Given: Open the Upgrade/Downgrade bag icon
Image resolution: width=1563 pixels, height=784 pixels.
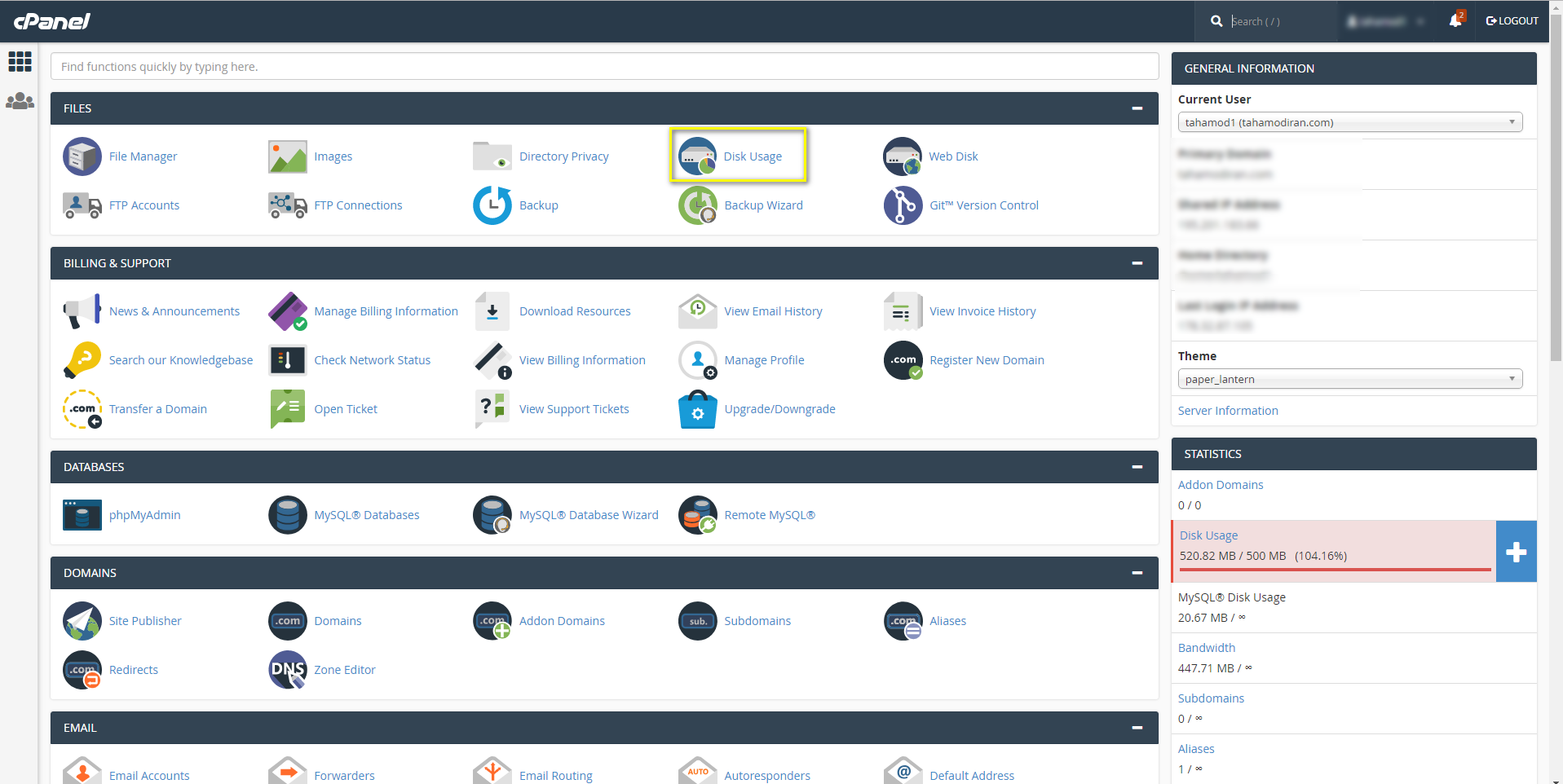Looking at the screenshot, I should coord(698,409).
